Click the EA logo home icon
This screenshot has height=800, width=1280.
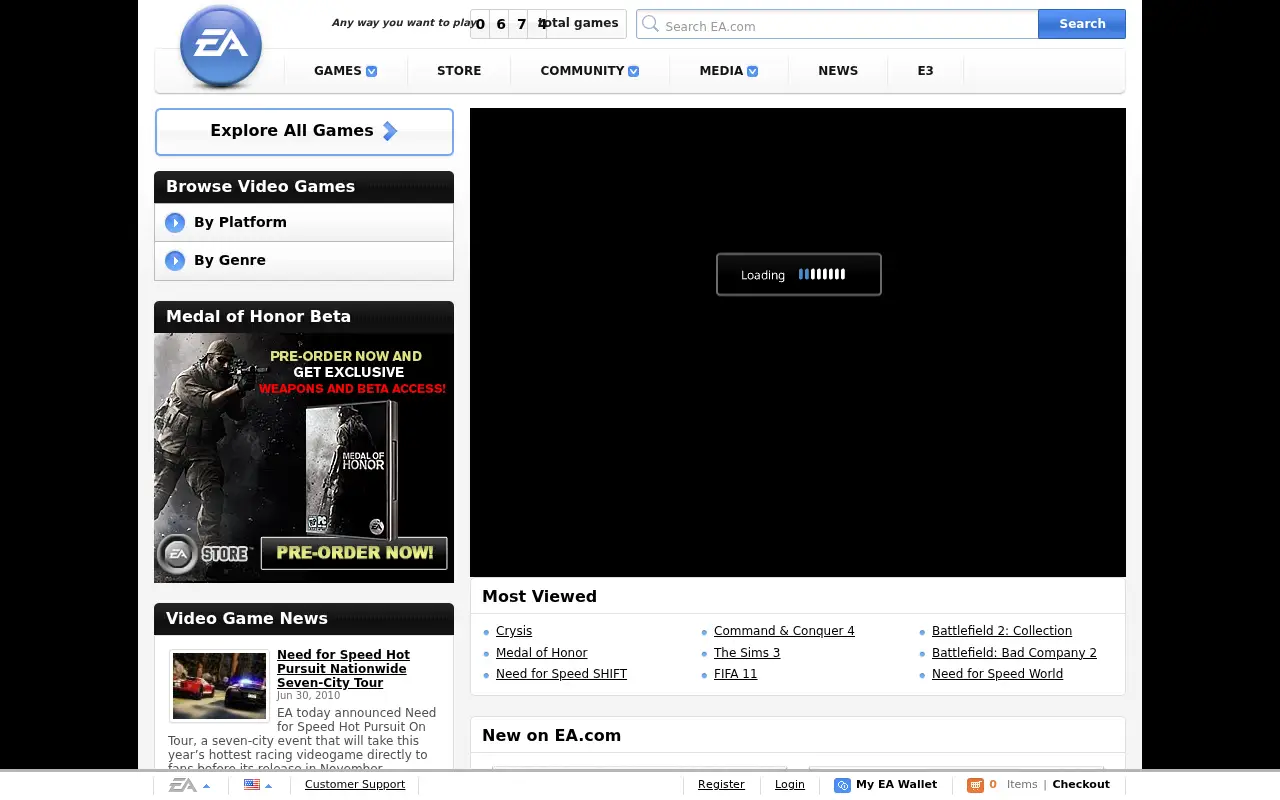click(x=221, y=47)
